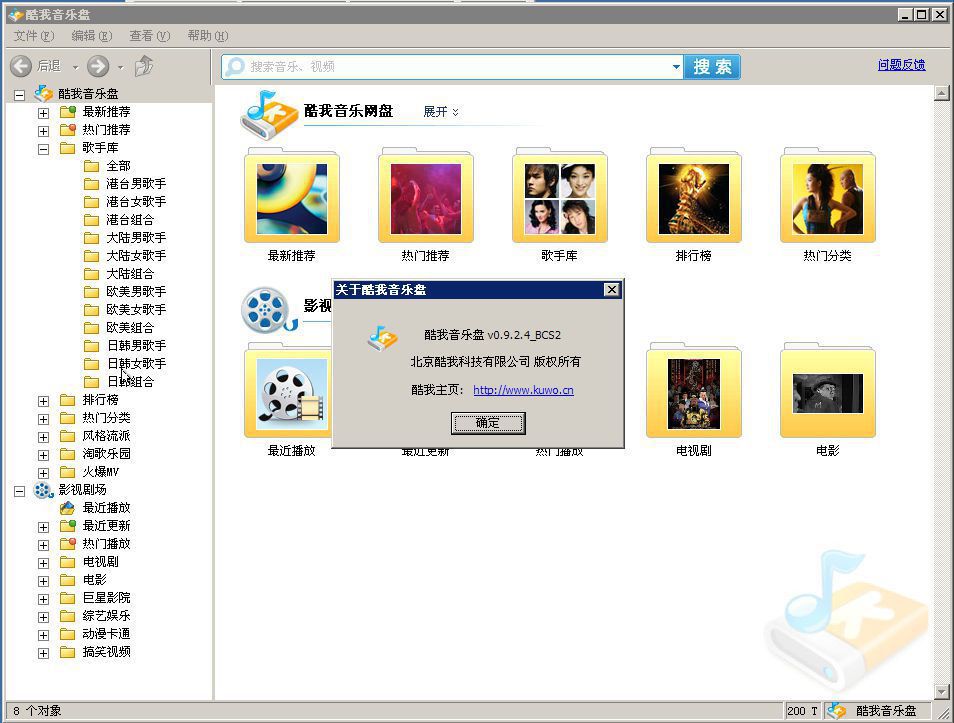Image resolution: width=954 pixels, height=723 pixels.
Task: Open the 查看 menu
Action: tap(150, 36)
